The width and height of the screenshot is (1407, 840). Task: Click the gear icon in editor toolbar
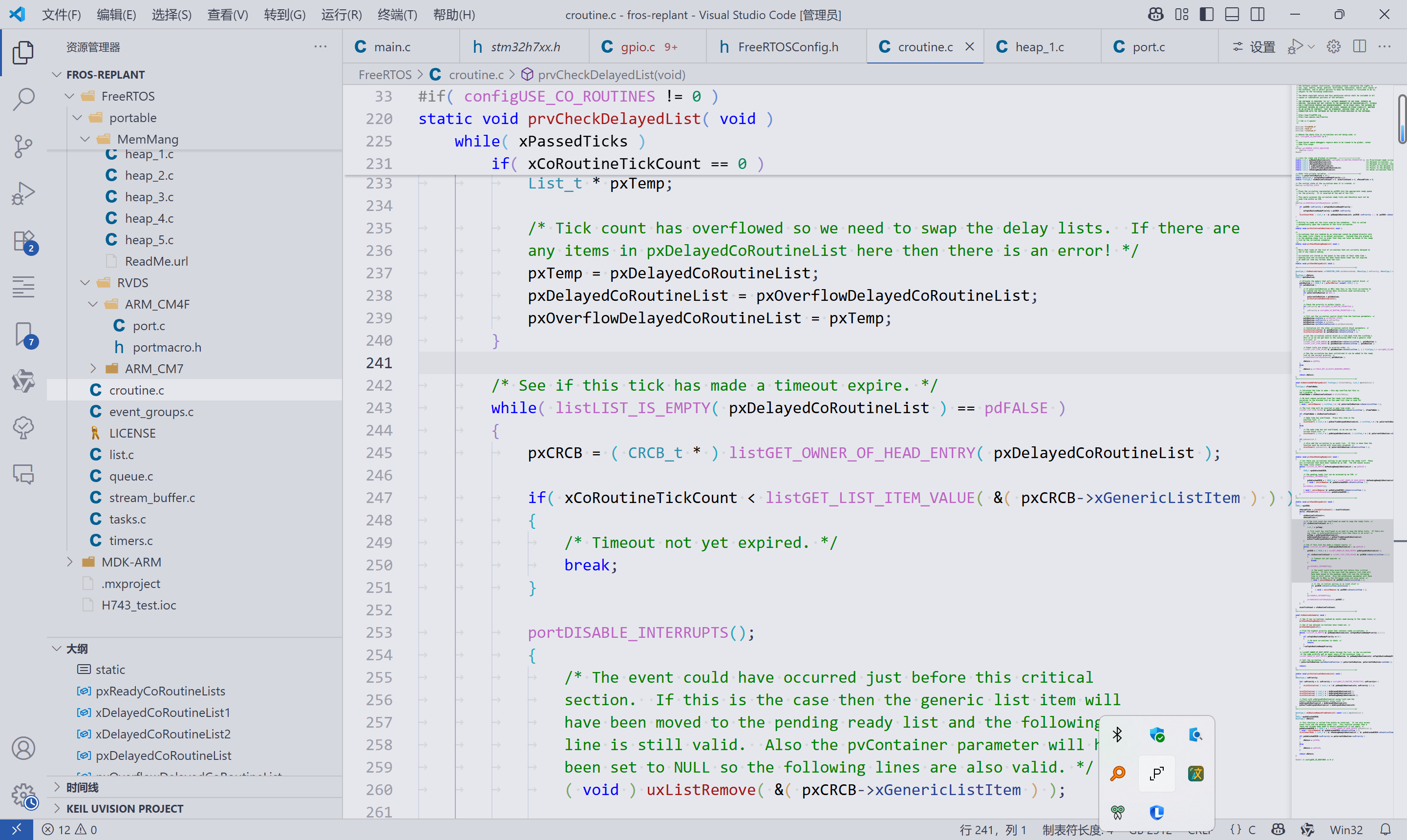pyautogui.click(x=1333, y=46)
